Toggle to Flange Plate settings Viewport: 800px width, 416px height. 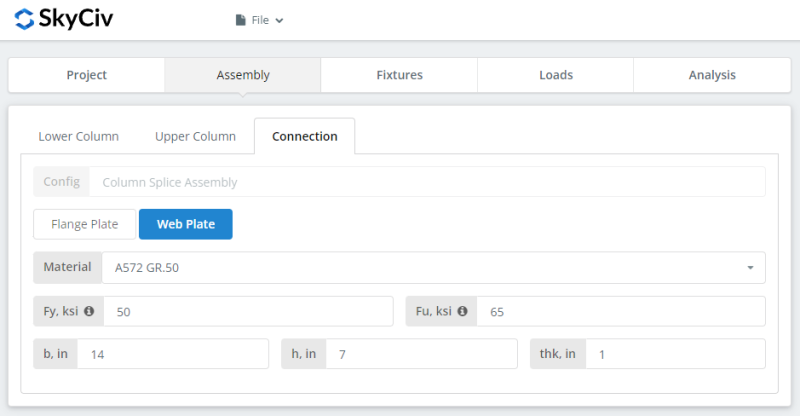[x=84, y=224]
